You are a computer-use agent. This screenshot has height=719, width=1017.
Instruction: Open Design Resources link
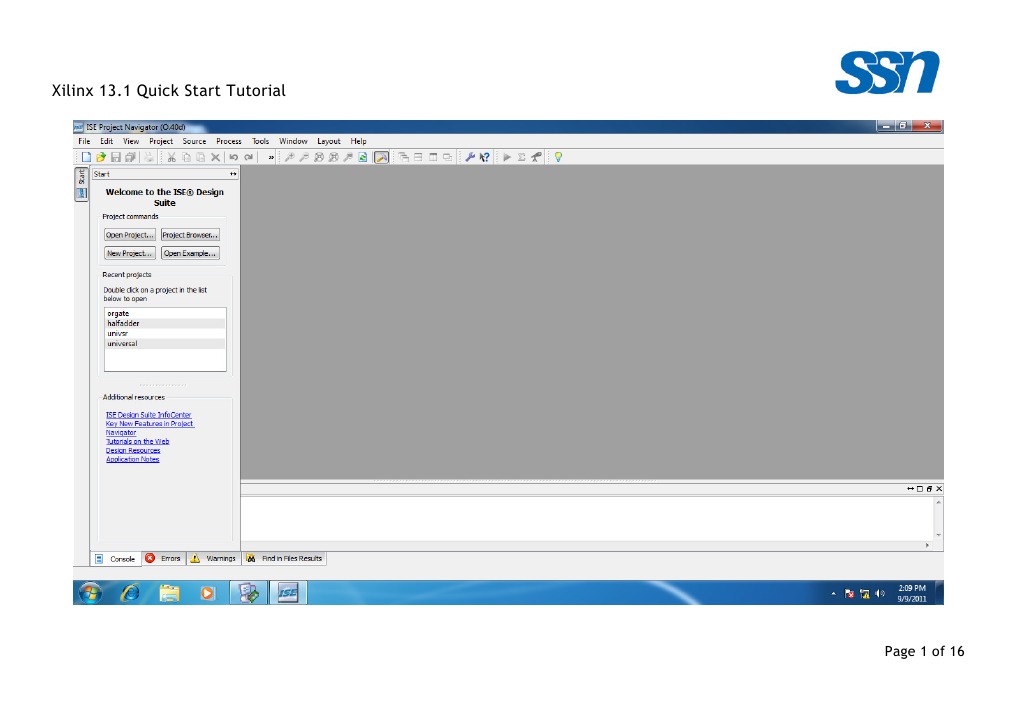click(x=133, y=451)
